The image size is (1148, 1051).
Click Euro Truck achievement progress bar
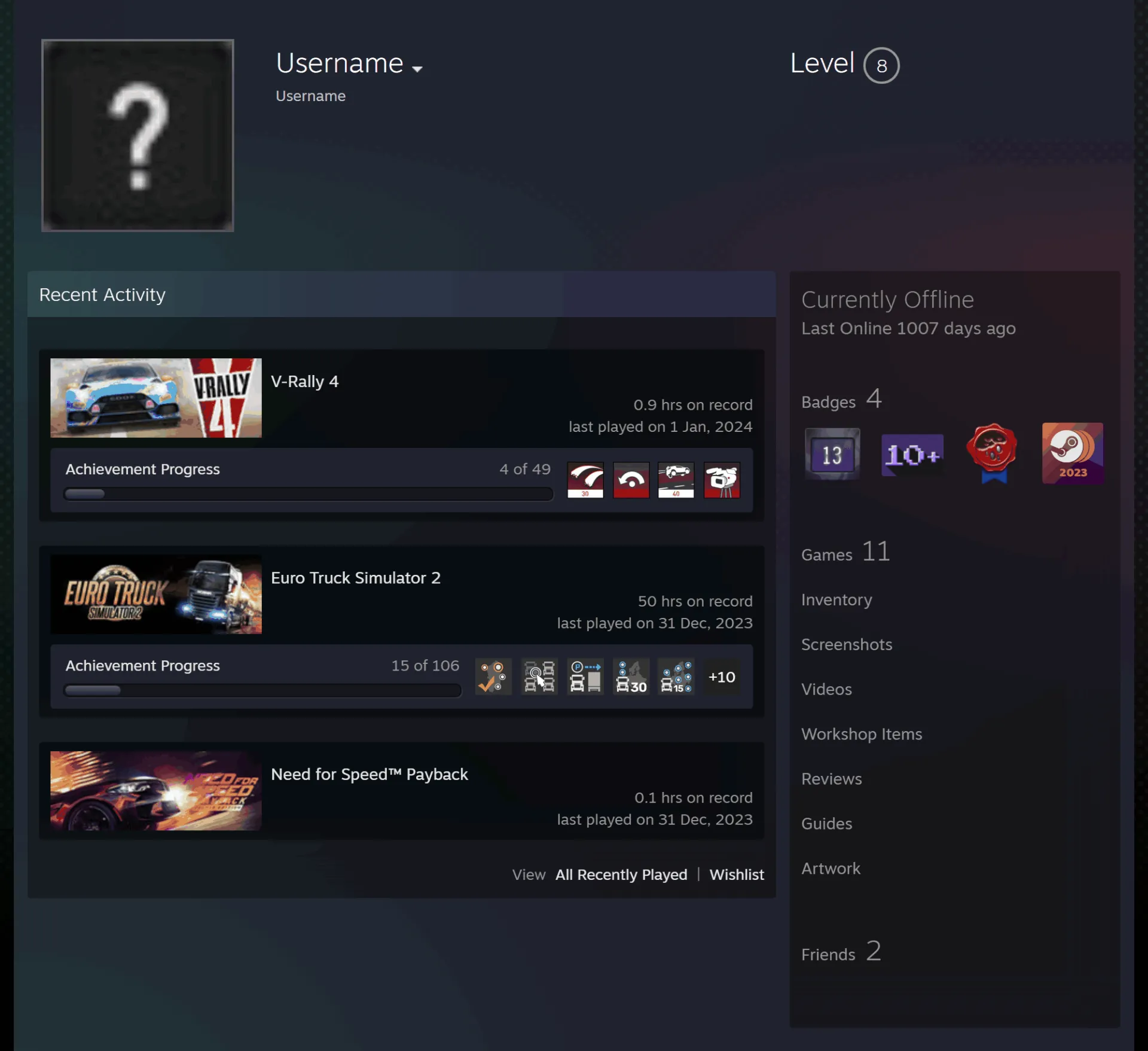pyautogui.click(x=262, y=690)
